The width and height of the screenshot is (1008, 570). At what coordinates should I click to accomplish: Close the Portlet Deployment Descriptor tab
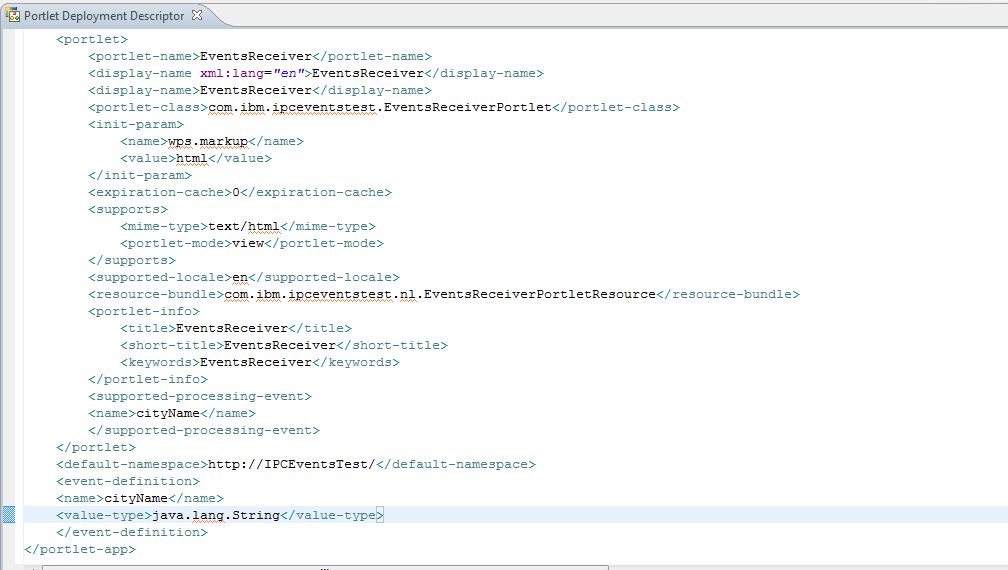point(196,15)
